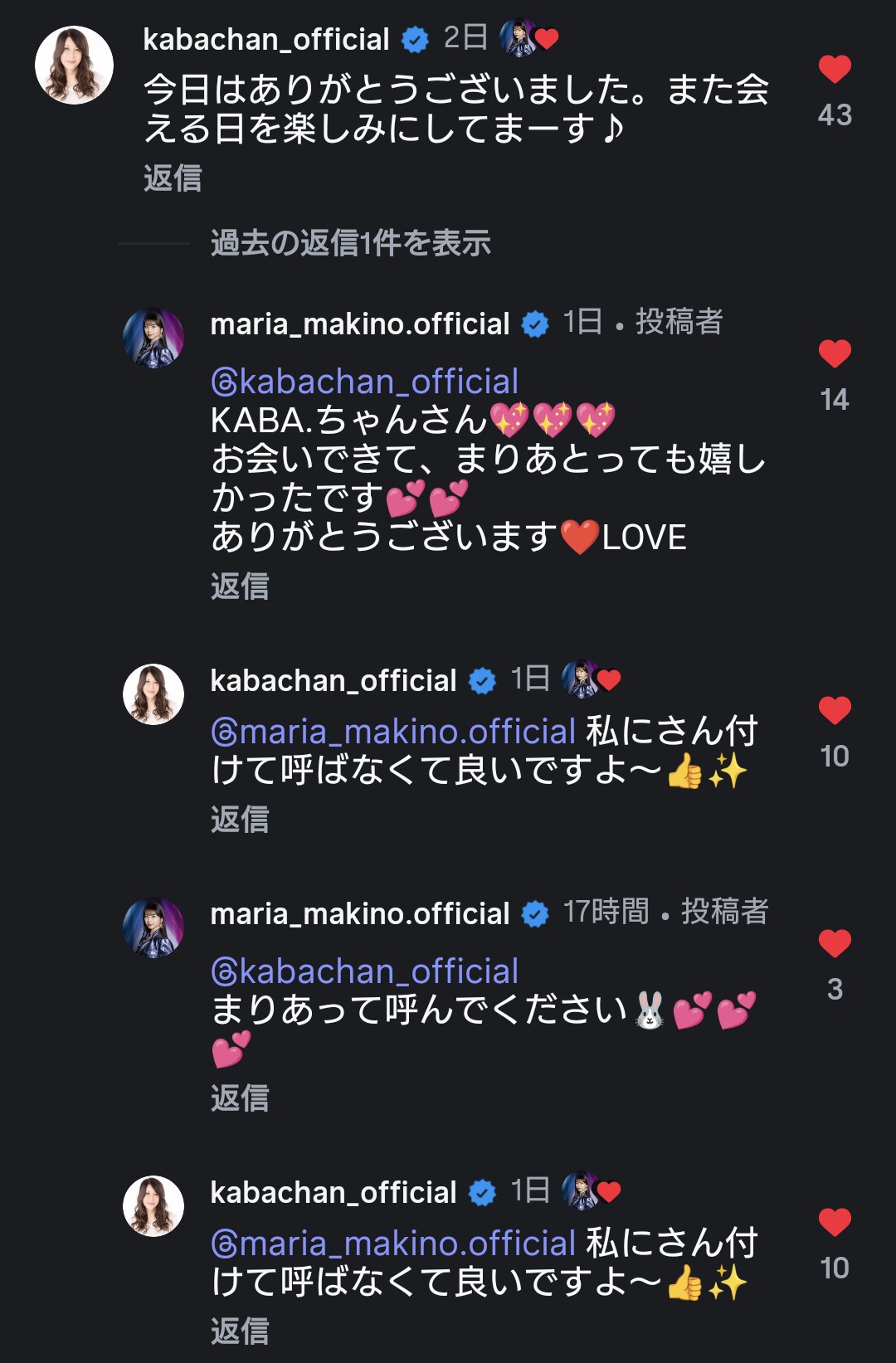
Task: Open the like count 43 on the top comment
Action: pyautogui.click(x=835, y=114)
